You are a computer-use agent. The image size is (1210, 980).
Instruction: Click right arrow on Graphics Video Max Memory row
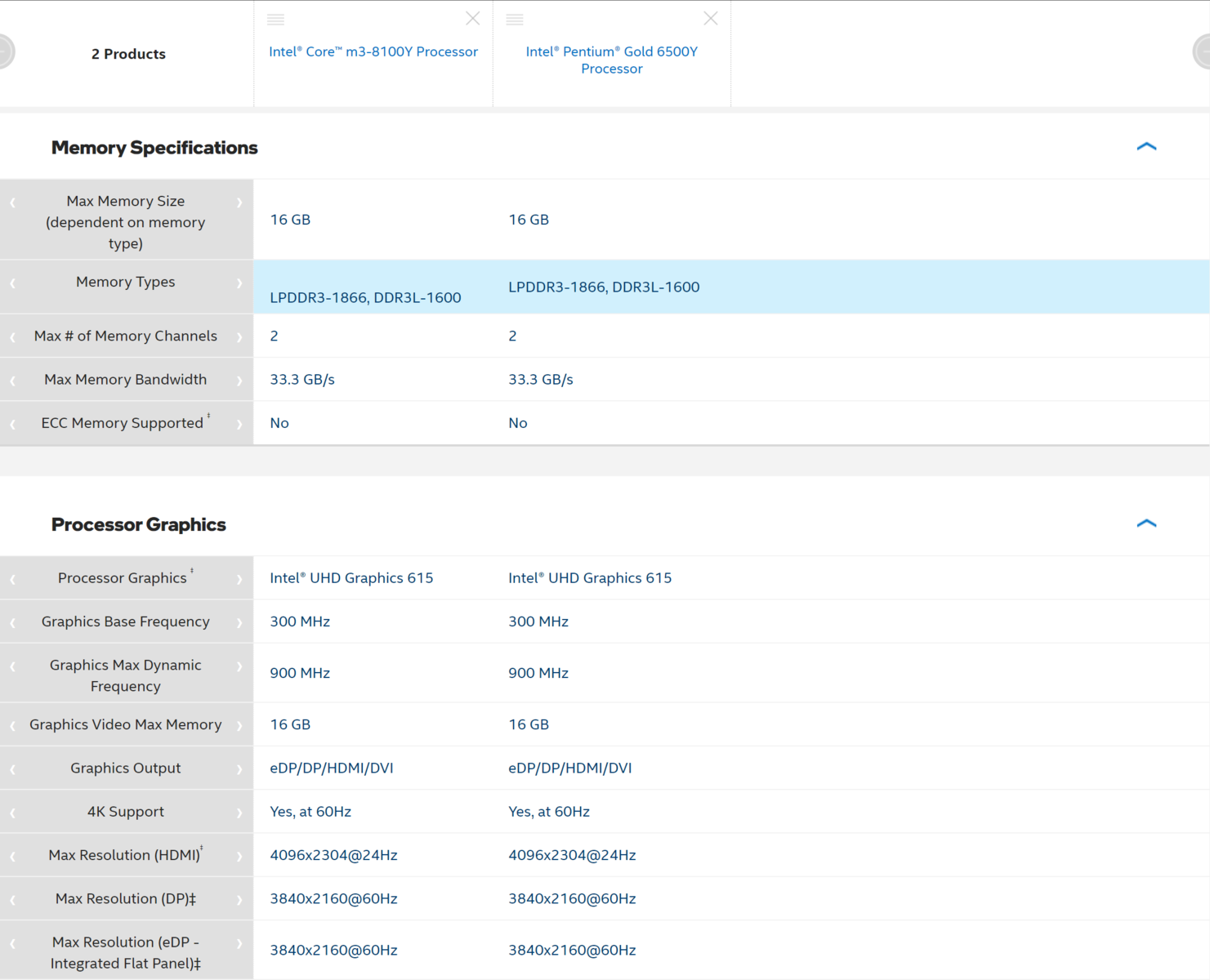click(x=239, y=726)
